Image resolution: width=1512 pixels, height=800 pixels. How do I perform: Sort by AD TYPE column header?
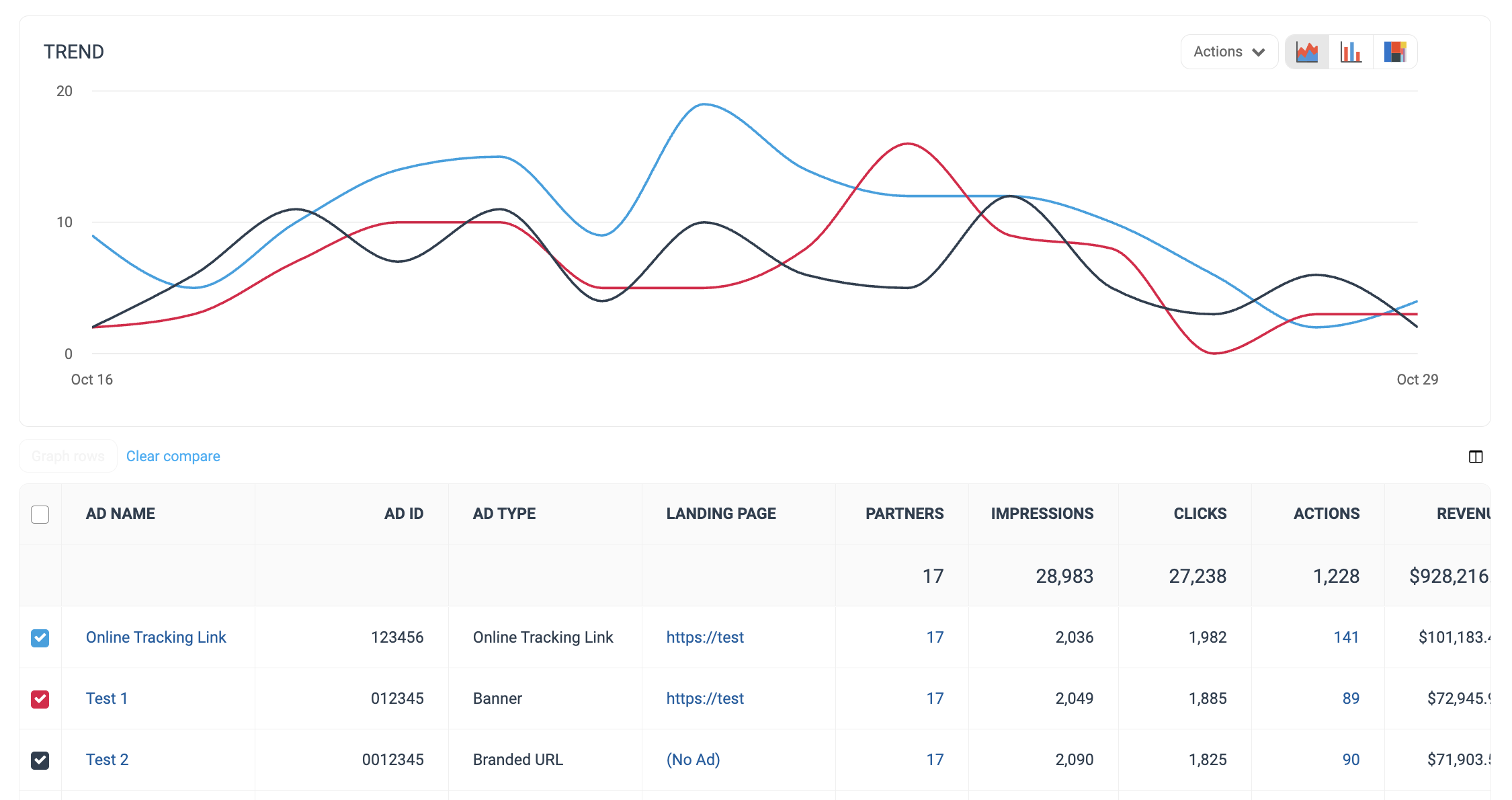[x=504, y=514]
